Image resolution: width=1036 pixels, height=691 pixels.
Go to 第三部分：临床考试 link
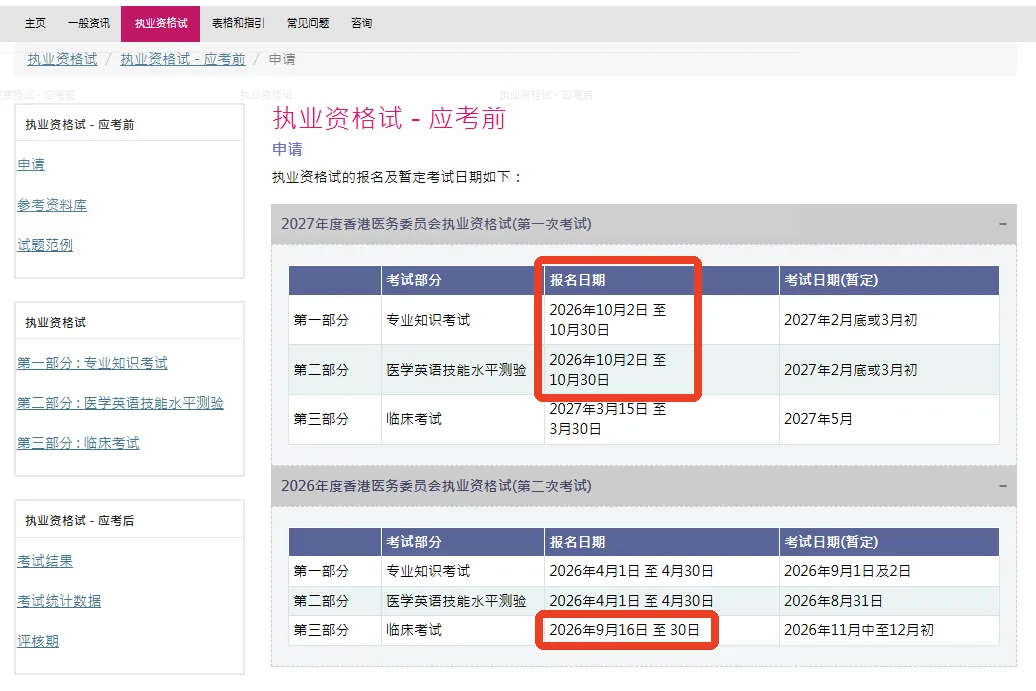coord(78,443)
